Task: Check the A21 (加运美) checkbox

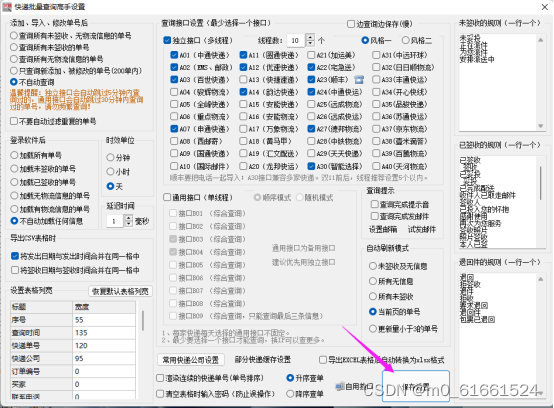Action: pos(311,55)
